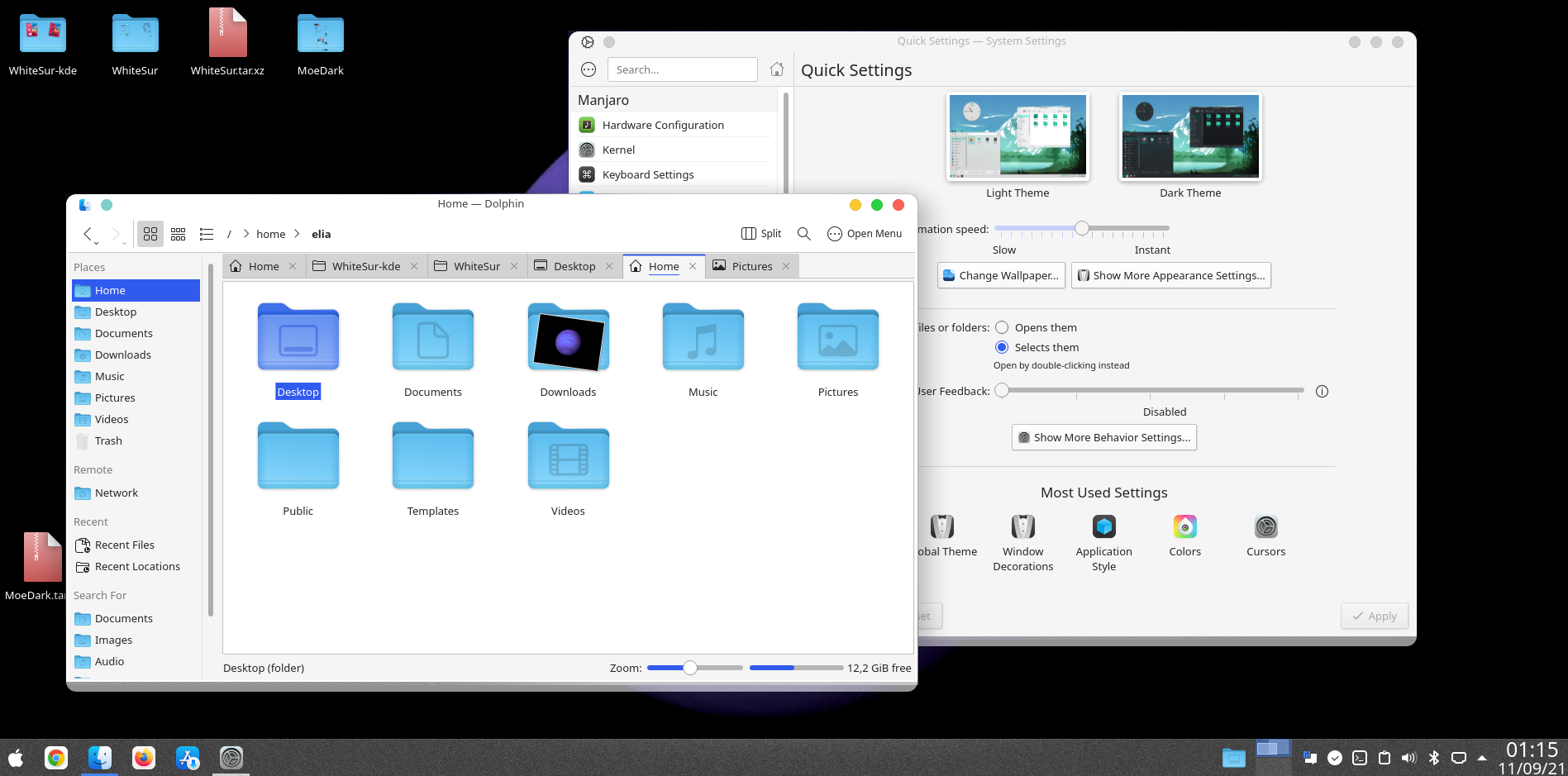Open Bluetooth tray icon
This screenshot has width=1568, height=776.
pos(1434,758)
